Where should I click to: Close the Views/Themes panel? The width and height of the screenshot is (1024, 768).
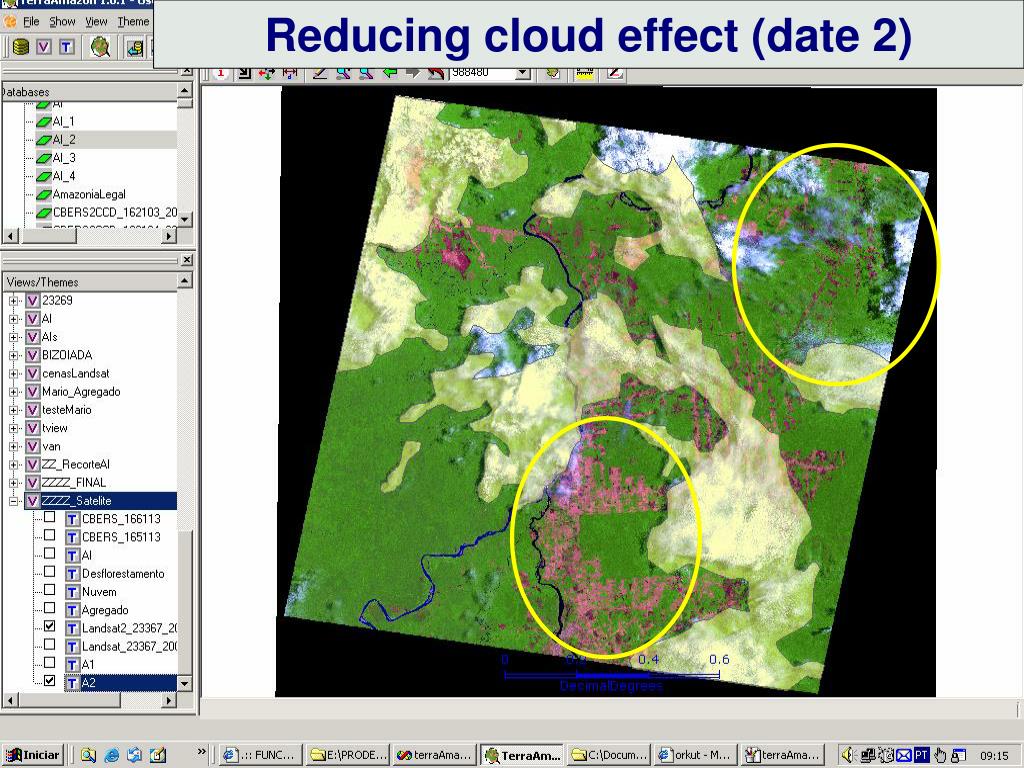point(186,261)
